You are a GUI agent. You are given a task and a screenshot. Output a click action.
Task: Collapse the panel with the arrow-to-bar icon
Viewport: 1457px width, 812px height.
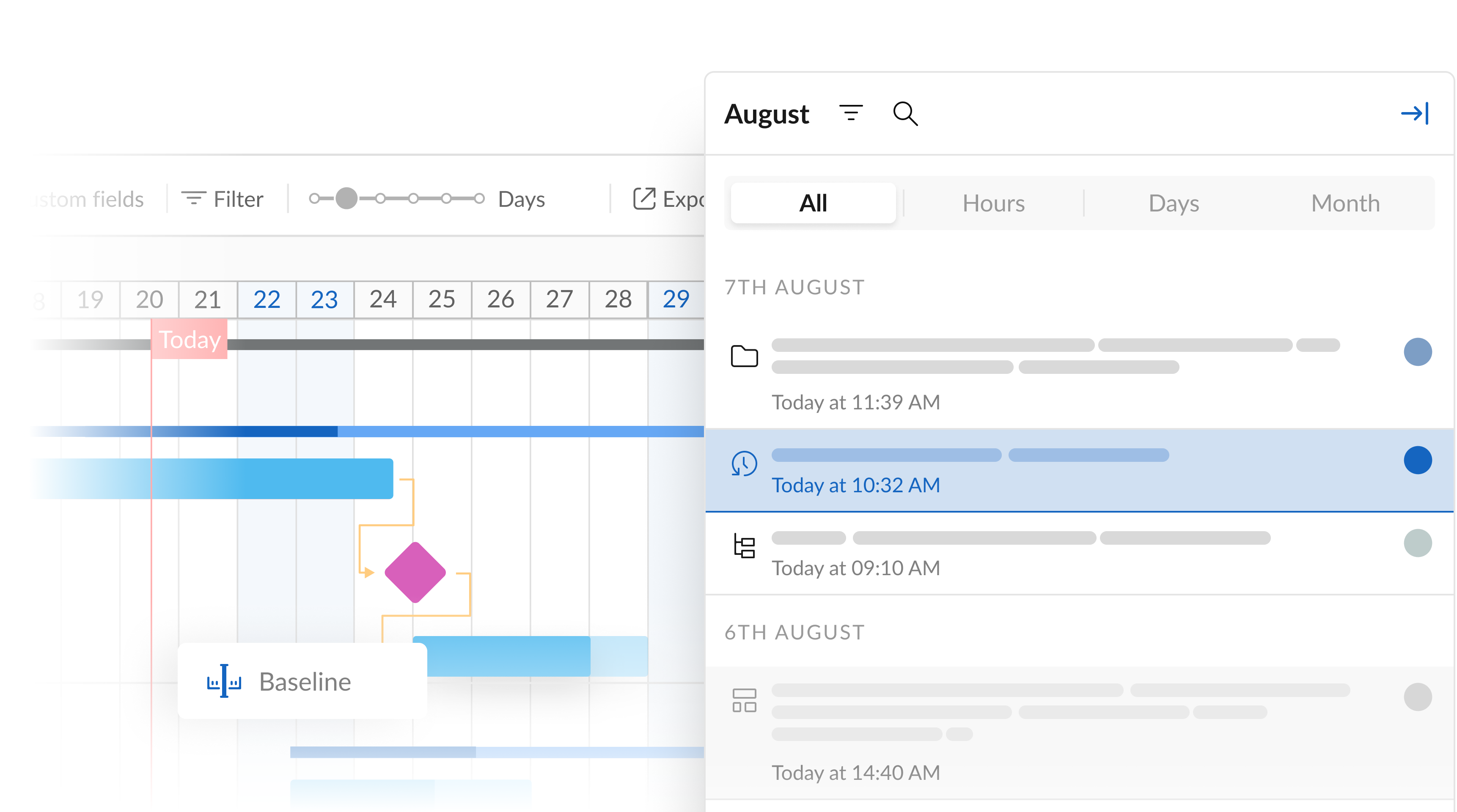[x=1415, y=114]
